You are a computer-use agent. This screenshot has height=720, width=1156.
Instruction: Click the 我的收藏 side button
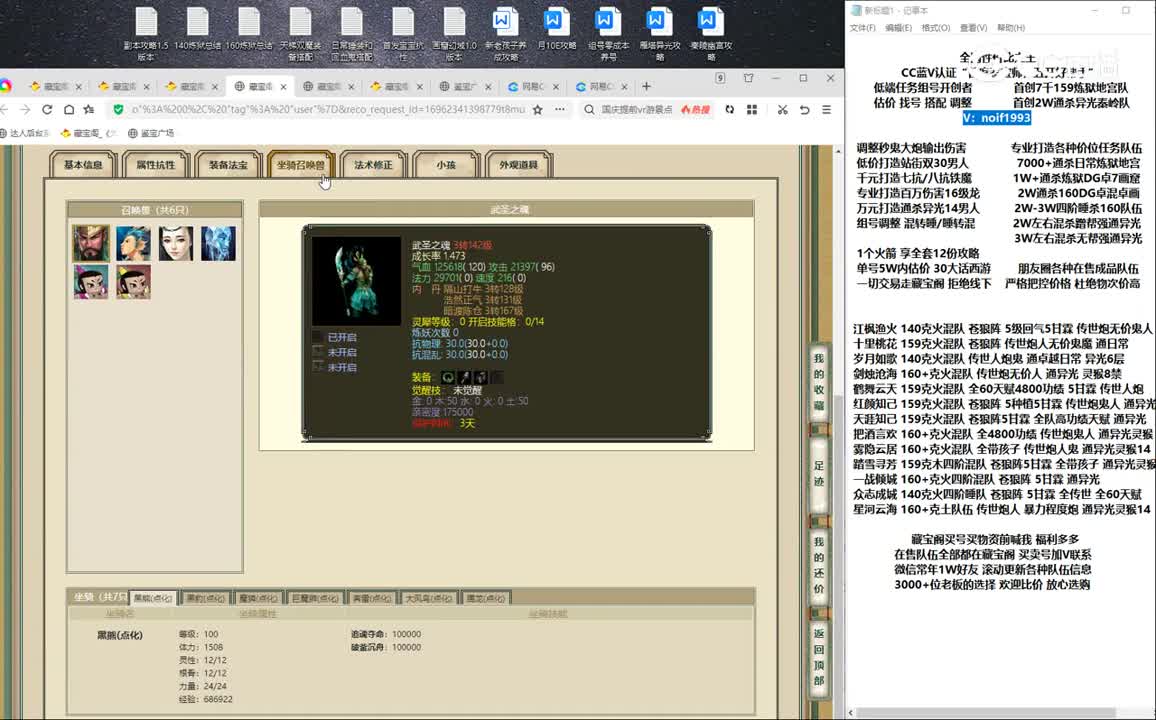click(x=818, y=382)
